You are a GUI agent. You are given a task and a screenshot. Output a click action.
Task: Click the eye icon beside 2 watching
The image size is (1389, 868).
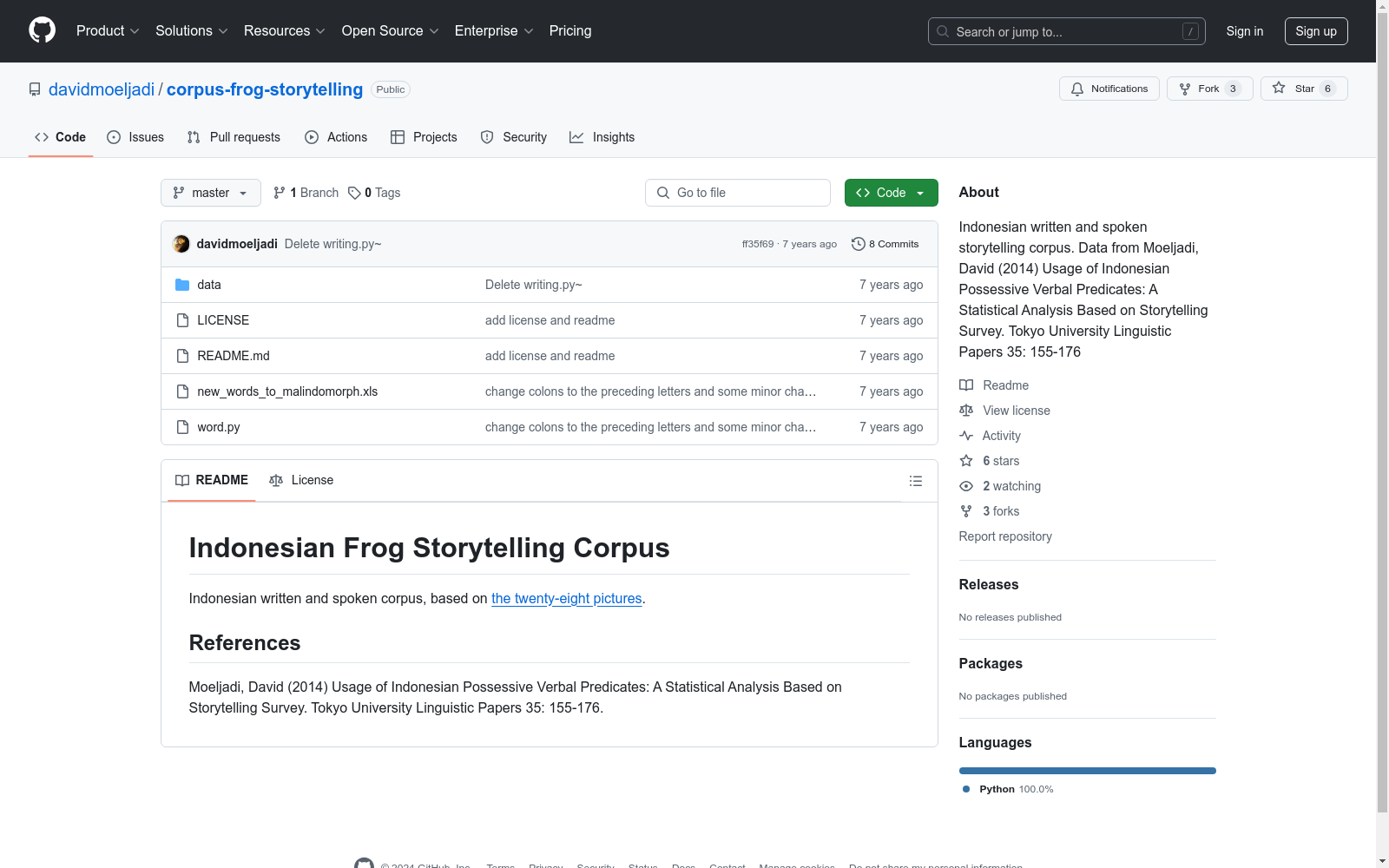pyautogui.click(x=966, y=486)
